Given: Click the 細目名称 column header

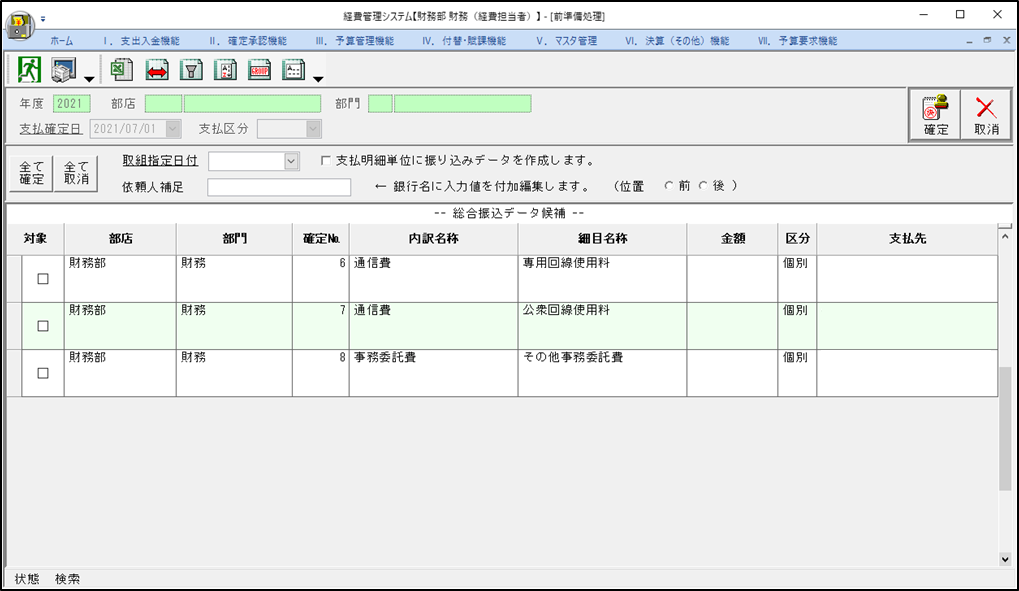Looking at the screenshot, I should click(602, 239).
